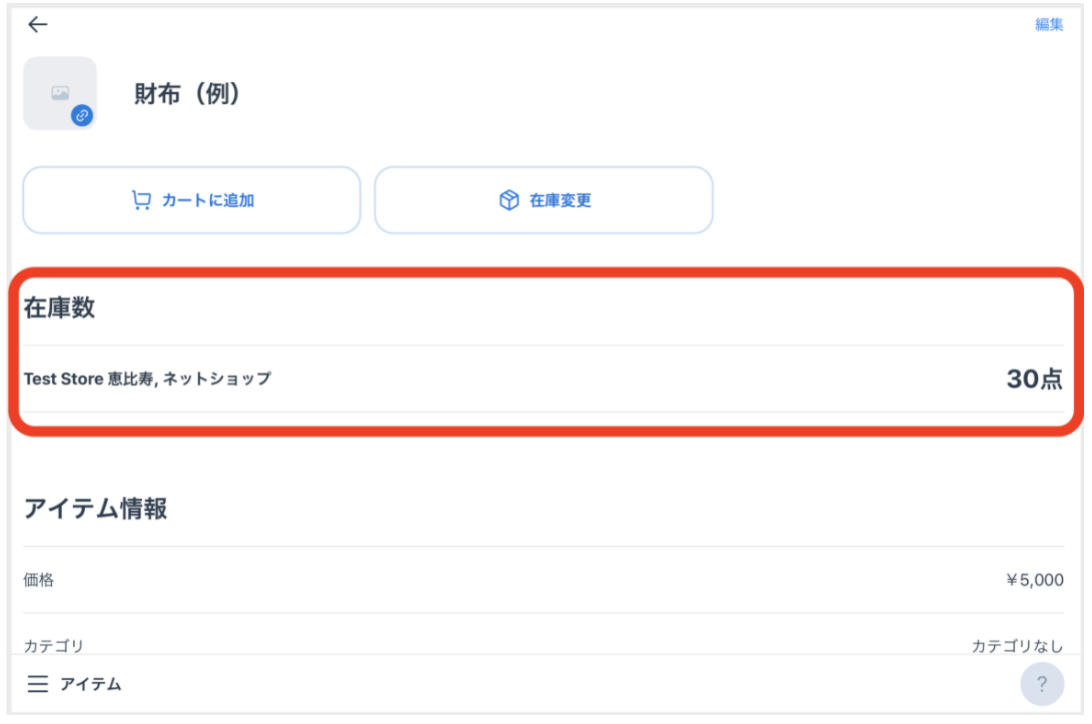Click the 財布（例） item title
This screenshot has height=724, width=1092.
pos(187,93)
